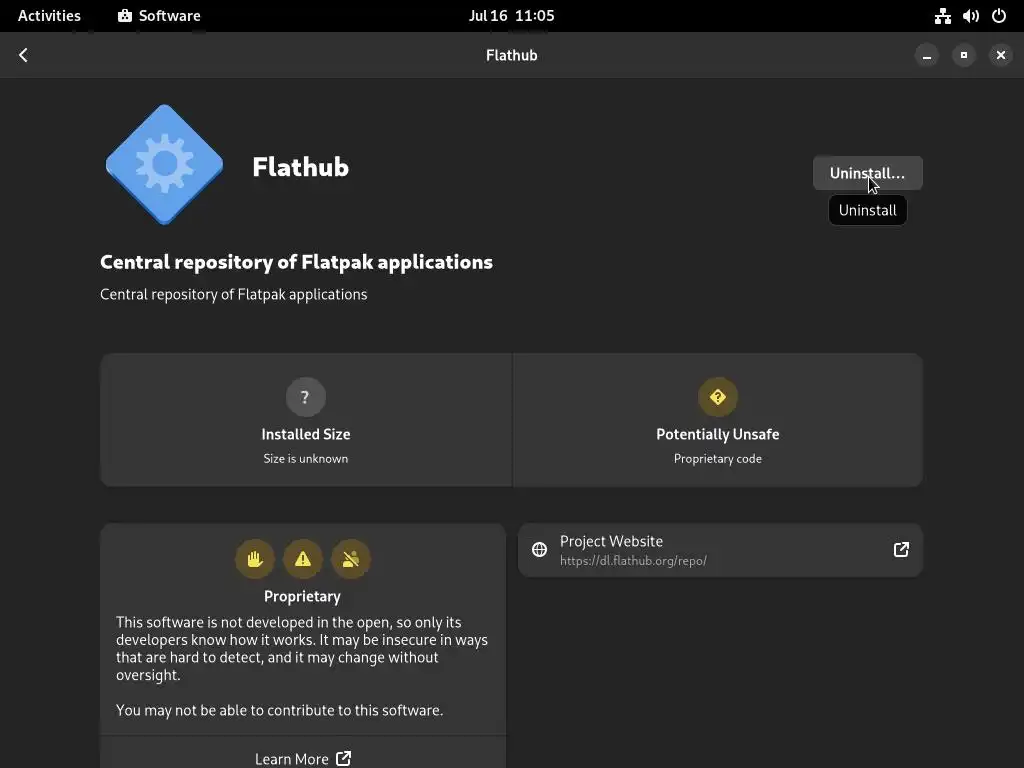1024x768 pixels.
Task: Click the bold Central repository of Flatpak applications heading
Action: click(x=296, y=262)
